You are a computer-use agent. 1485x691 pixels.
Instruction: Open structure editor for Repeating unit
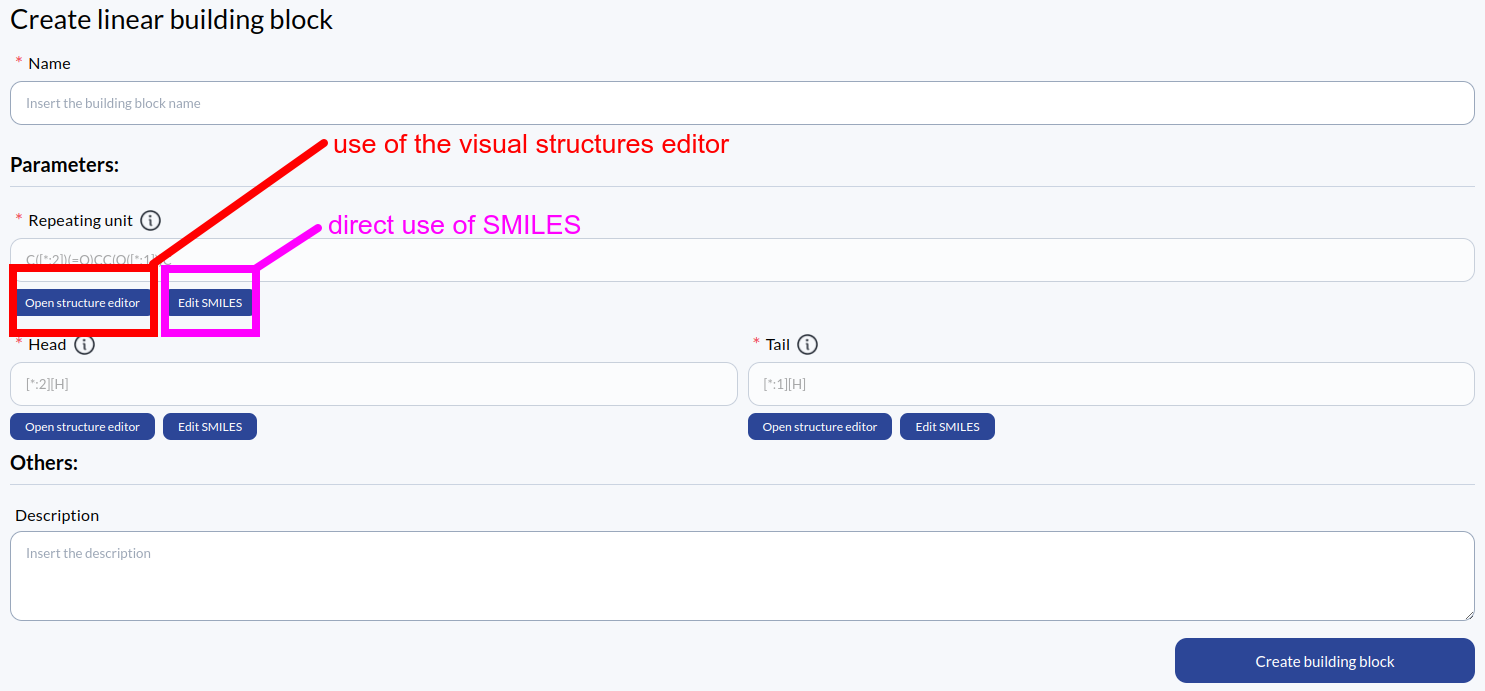[82, 303]
